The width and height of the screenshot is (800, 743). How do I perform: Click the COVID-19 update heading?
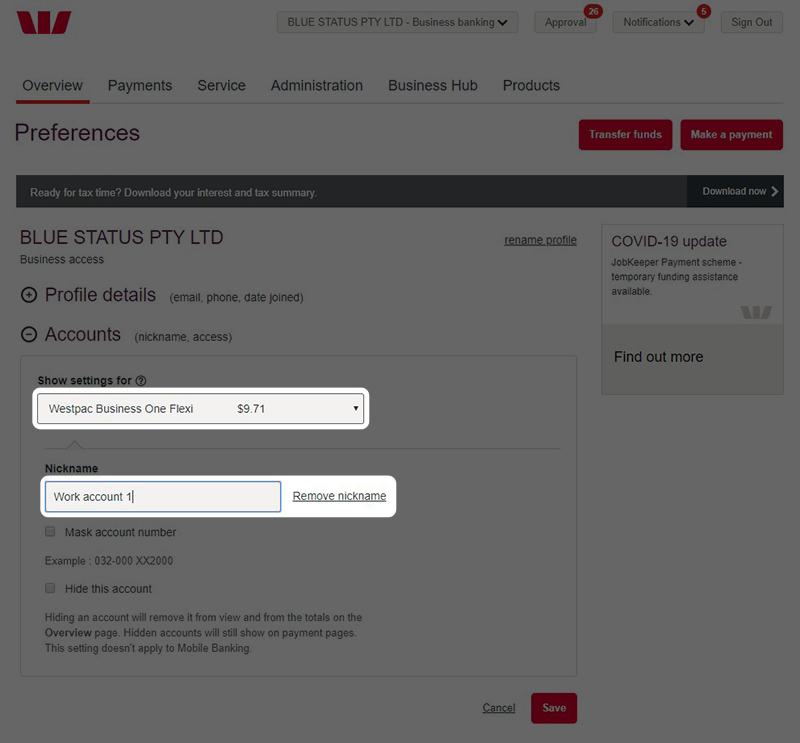click(669, 241)
